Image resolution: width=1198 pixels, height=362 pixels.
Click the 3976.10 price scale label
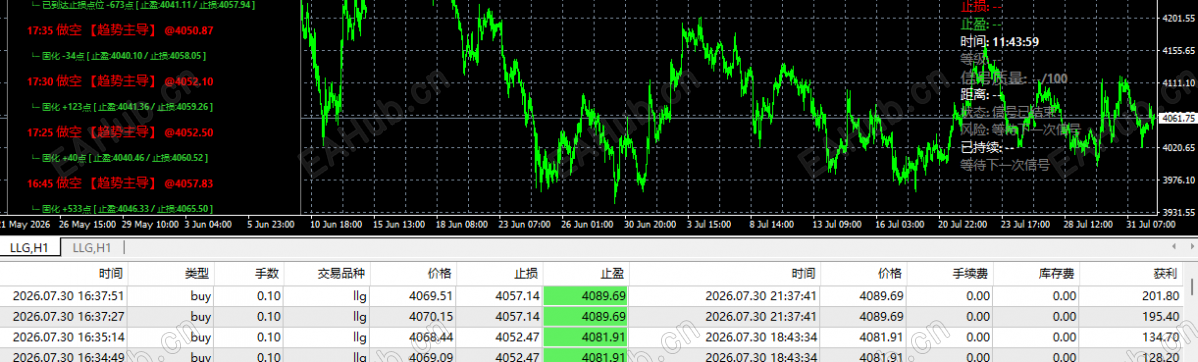coord(1177,181)
